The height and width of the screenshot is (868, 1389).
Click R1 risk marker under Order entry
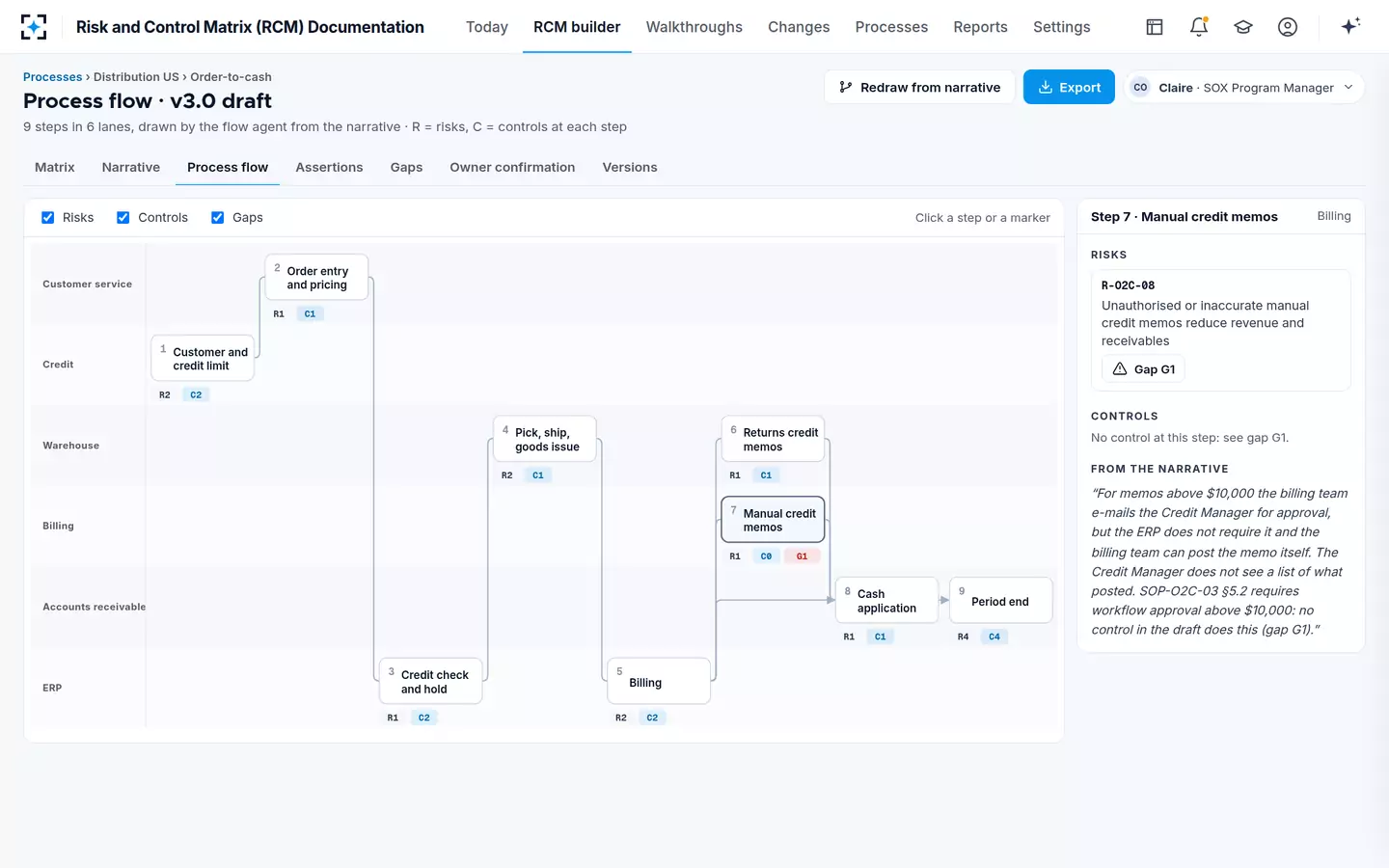(x=279, y=313)
